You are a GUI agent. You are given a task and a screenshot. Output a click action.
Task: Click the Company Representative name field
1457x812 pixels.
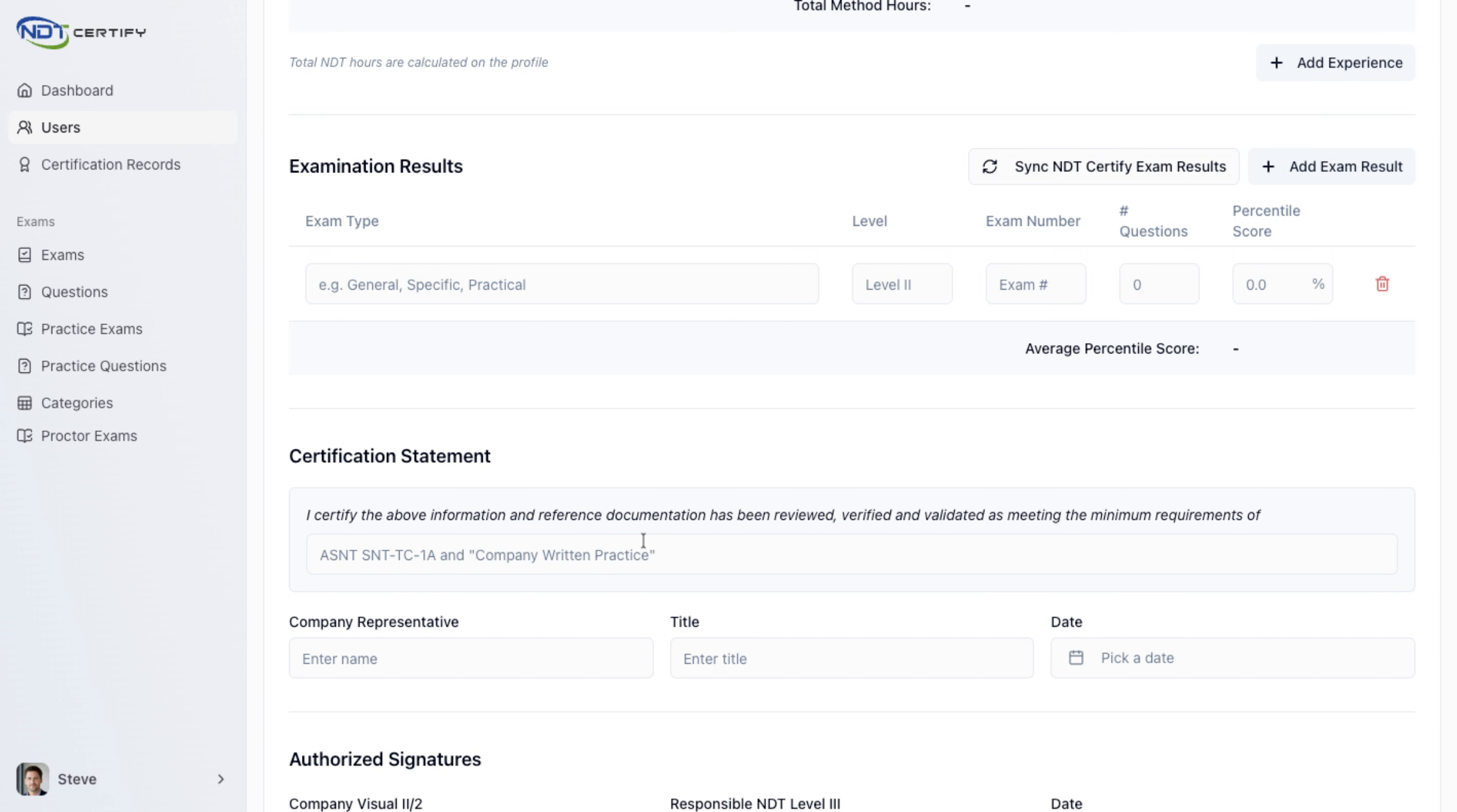pos(471,658)
